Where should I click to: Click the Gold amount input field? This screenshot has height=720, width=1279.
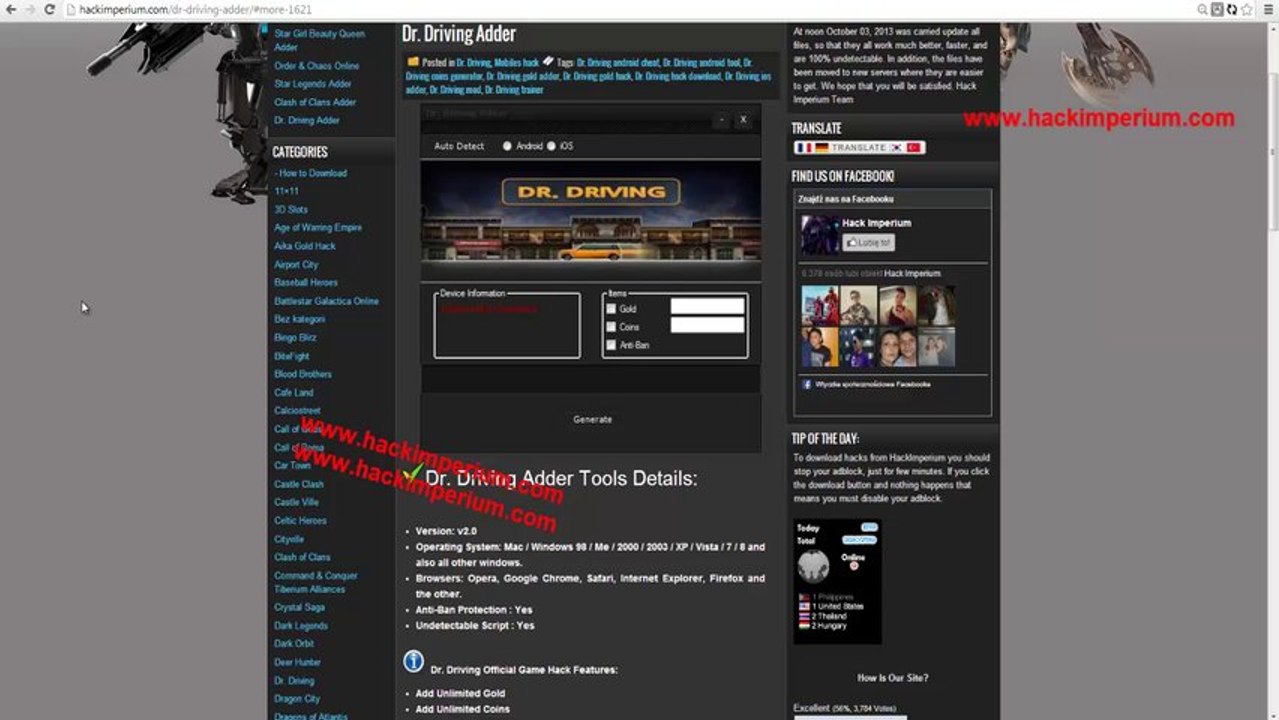(707, 306)
